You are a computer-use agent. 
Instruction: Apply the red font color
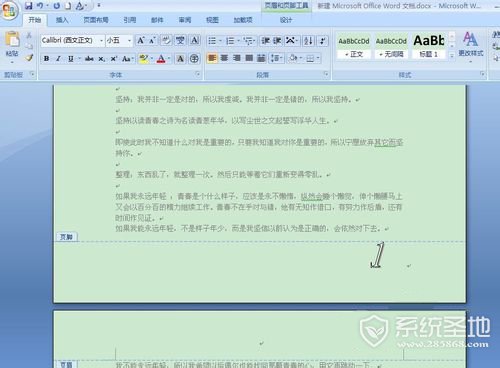pos(161,59)
